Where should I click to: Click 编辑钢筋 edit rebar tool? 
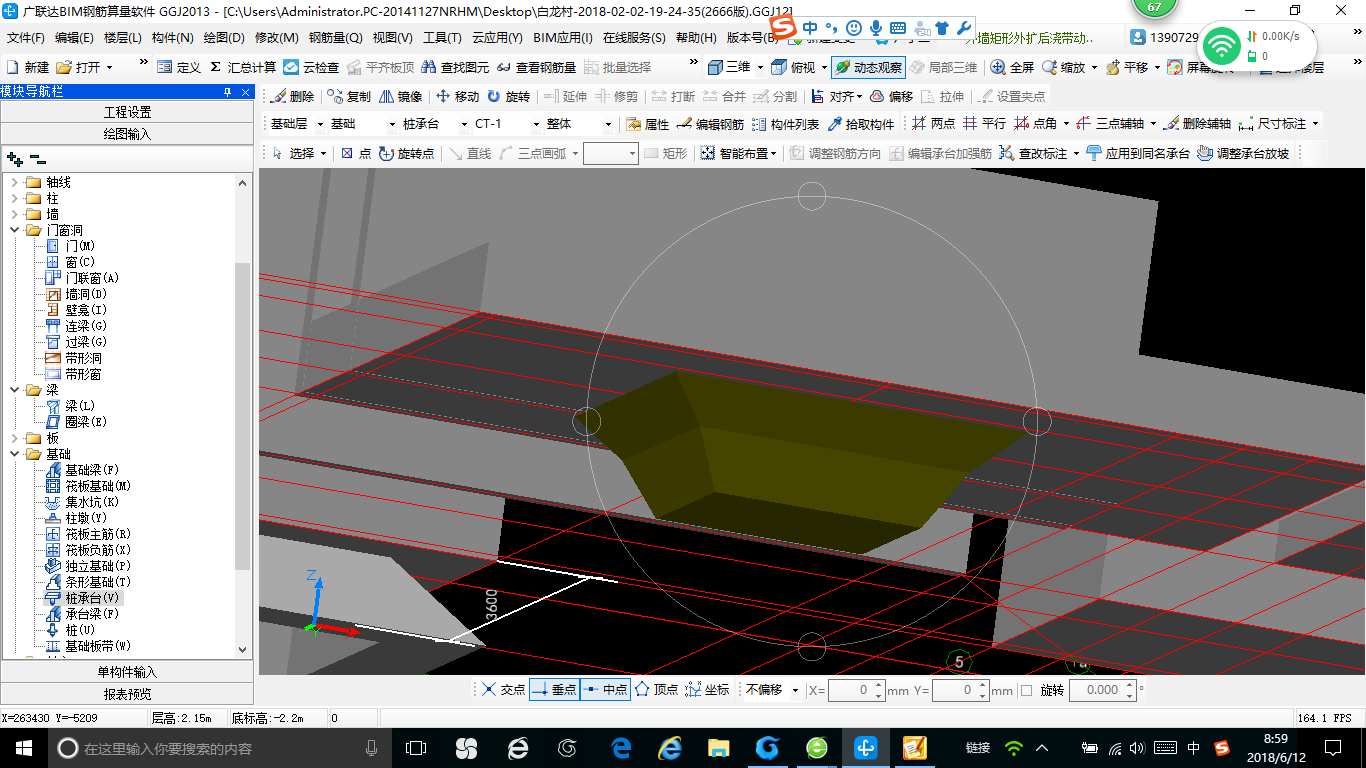pos(710,124)
